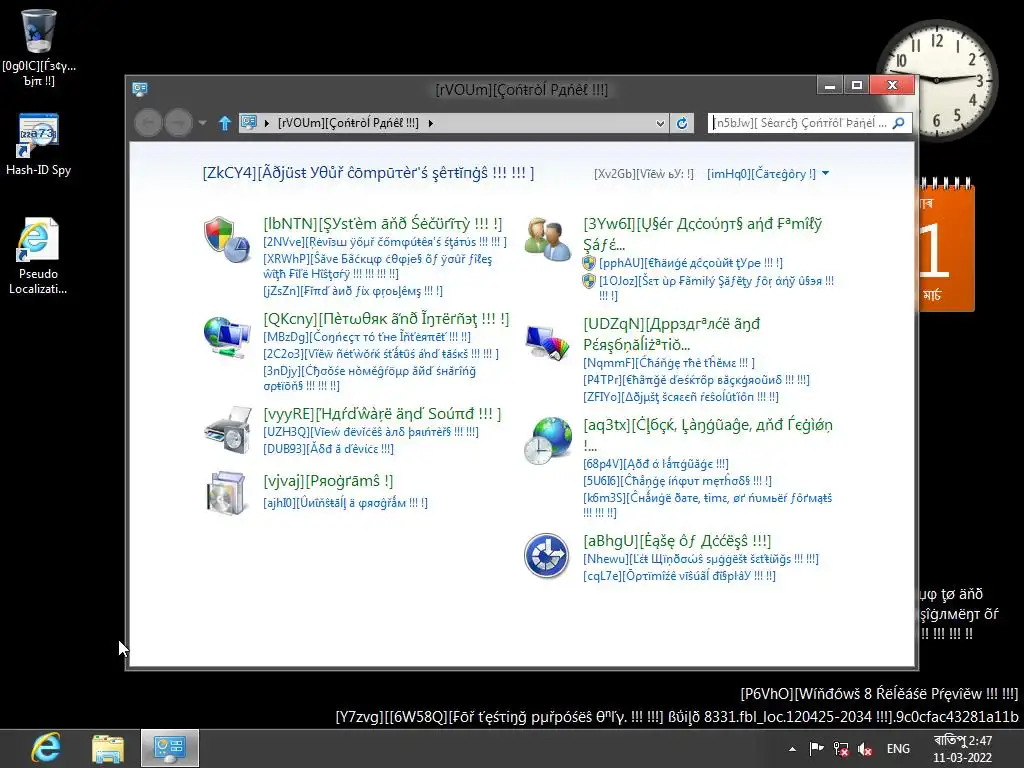Select the Recycle bin desktop icon
The image size is (1024, 768).
(x=39, y=48)
